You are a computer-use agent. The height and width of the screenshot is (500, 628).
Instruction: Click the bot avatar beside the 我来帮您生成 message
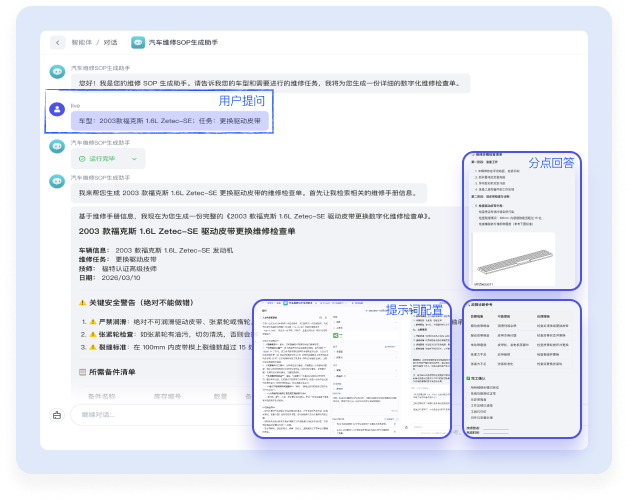[x=57, y=181]
